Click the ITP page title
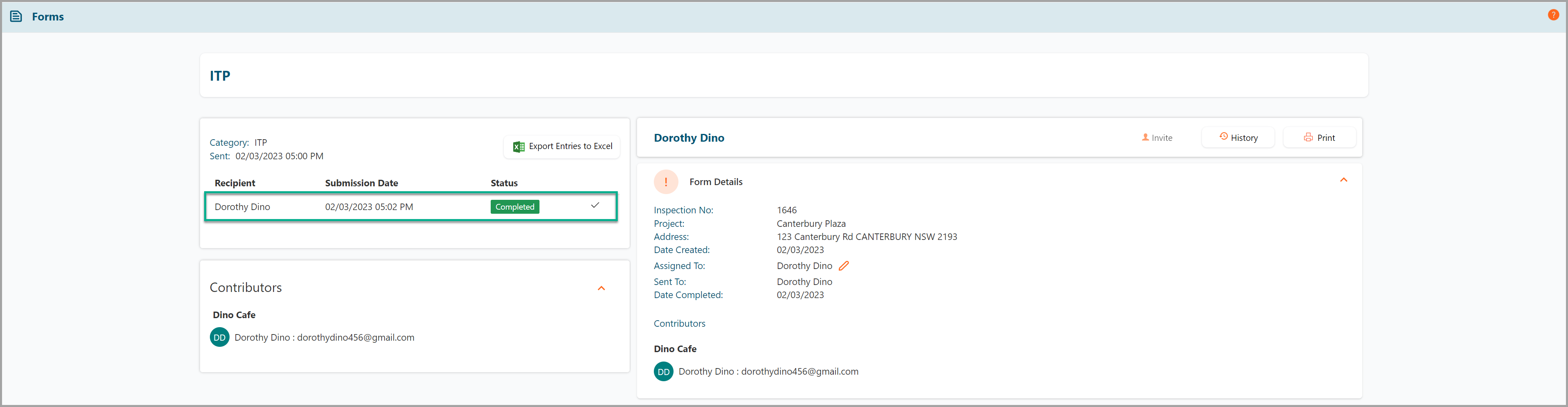The width and height of the screenshot is (1568, 407). pyautogui.click(x=220, y=76)
